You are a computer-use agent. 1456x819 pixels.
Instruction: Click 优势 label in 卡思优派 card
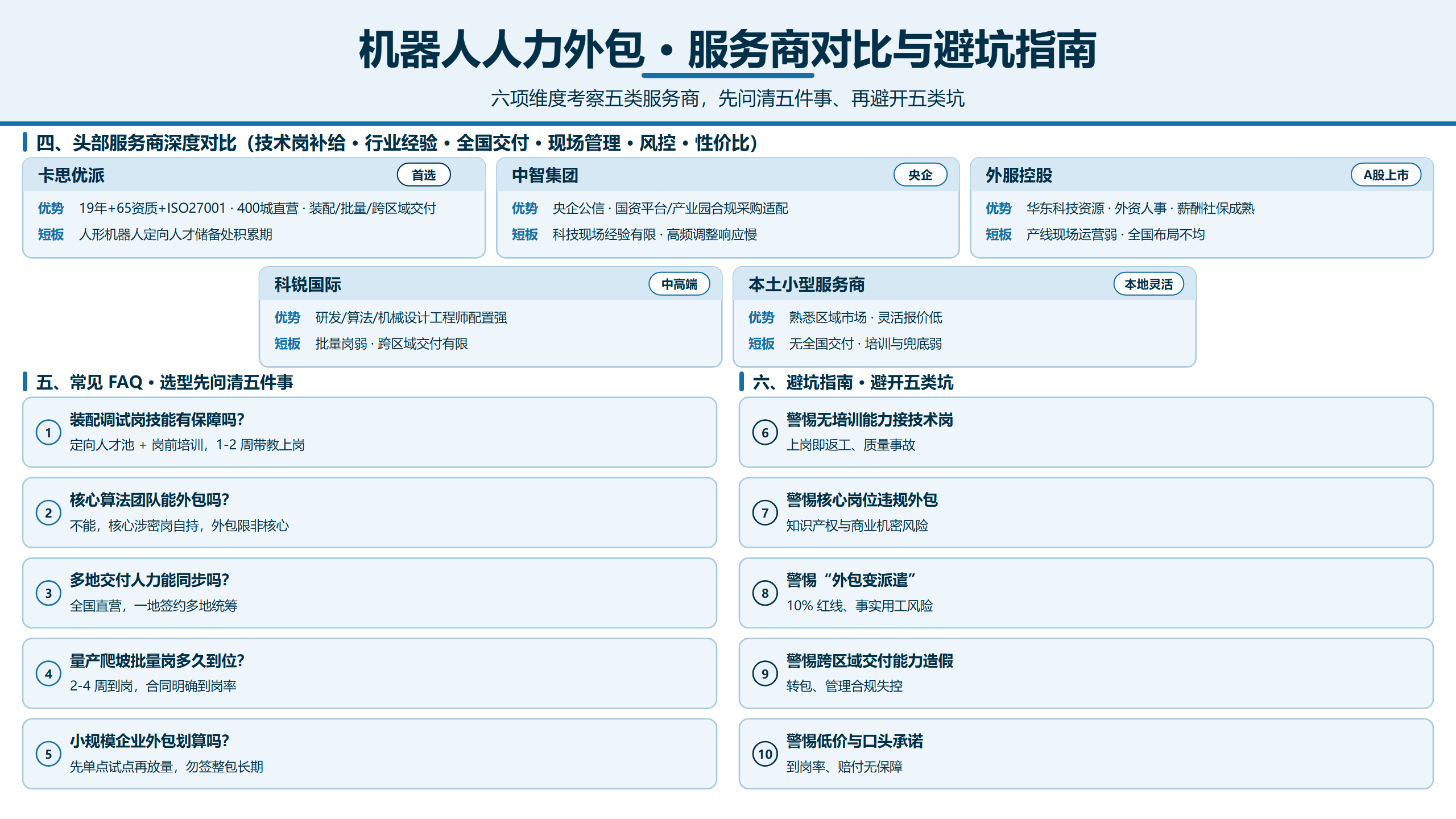pyautogui.click(x=51, y=208)
